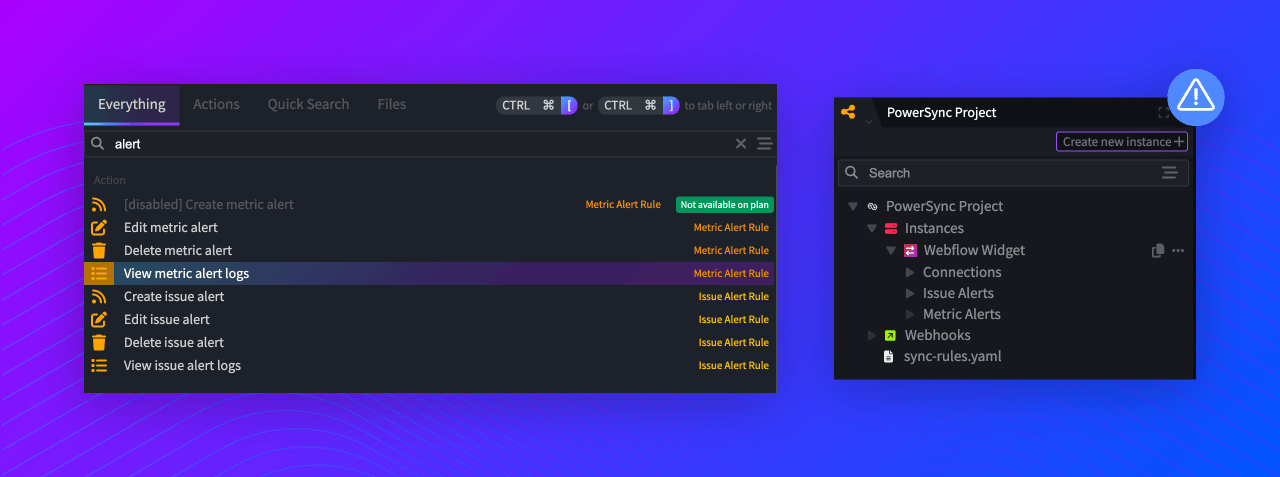Image resolution: width=1280 pixels, height=477 pixels.
Task: Click the CTRL ⌘ [ tab-left shortcut badge
Action: [537, 105]
